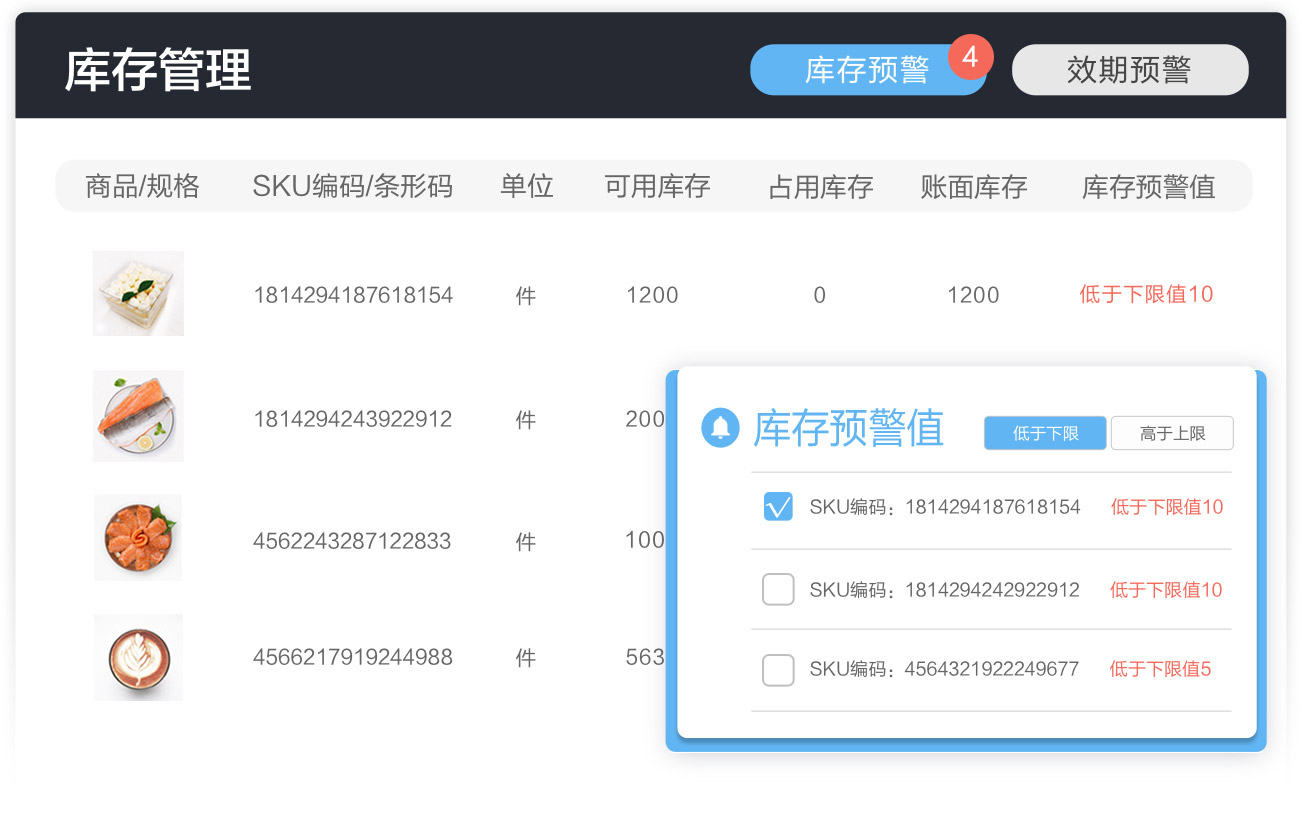Check the box for SKU 1814294242922912
The image size is (1302, 830).
click(777, 589)
